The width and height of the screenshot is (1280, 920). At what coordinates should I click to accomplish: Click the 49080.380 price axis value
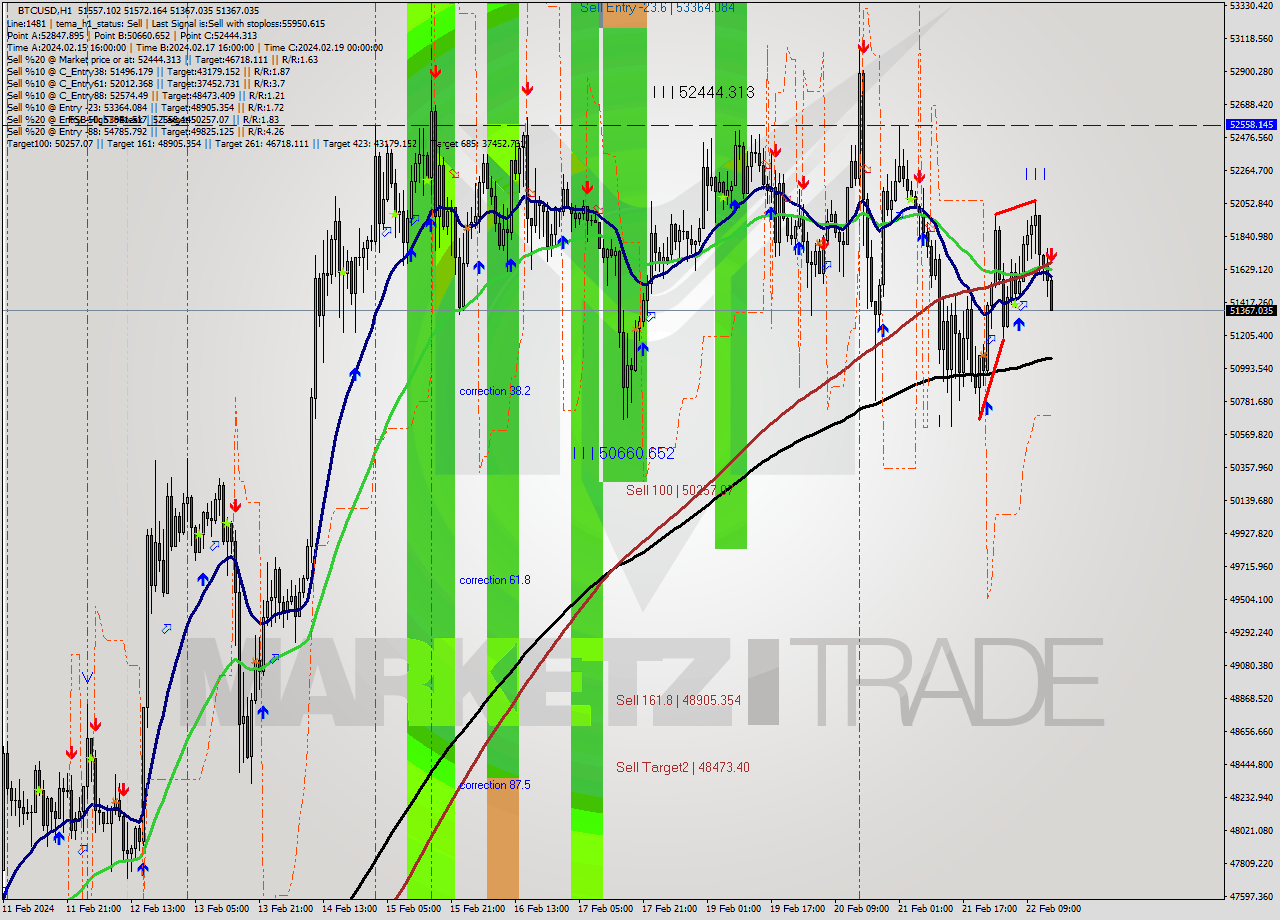pos(1251,665)
